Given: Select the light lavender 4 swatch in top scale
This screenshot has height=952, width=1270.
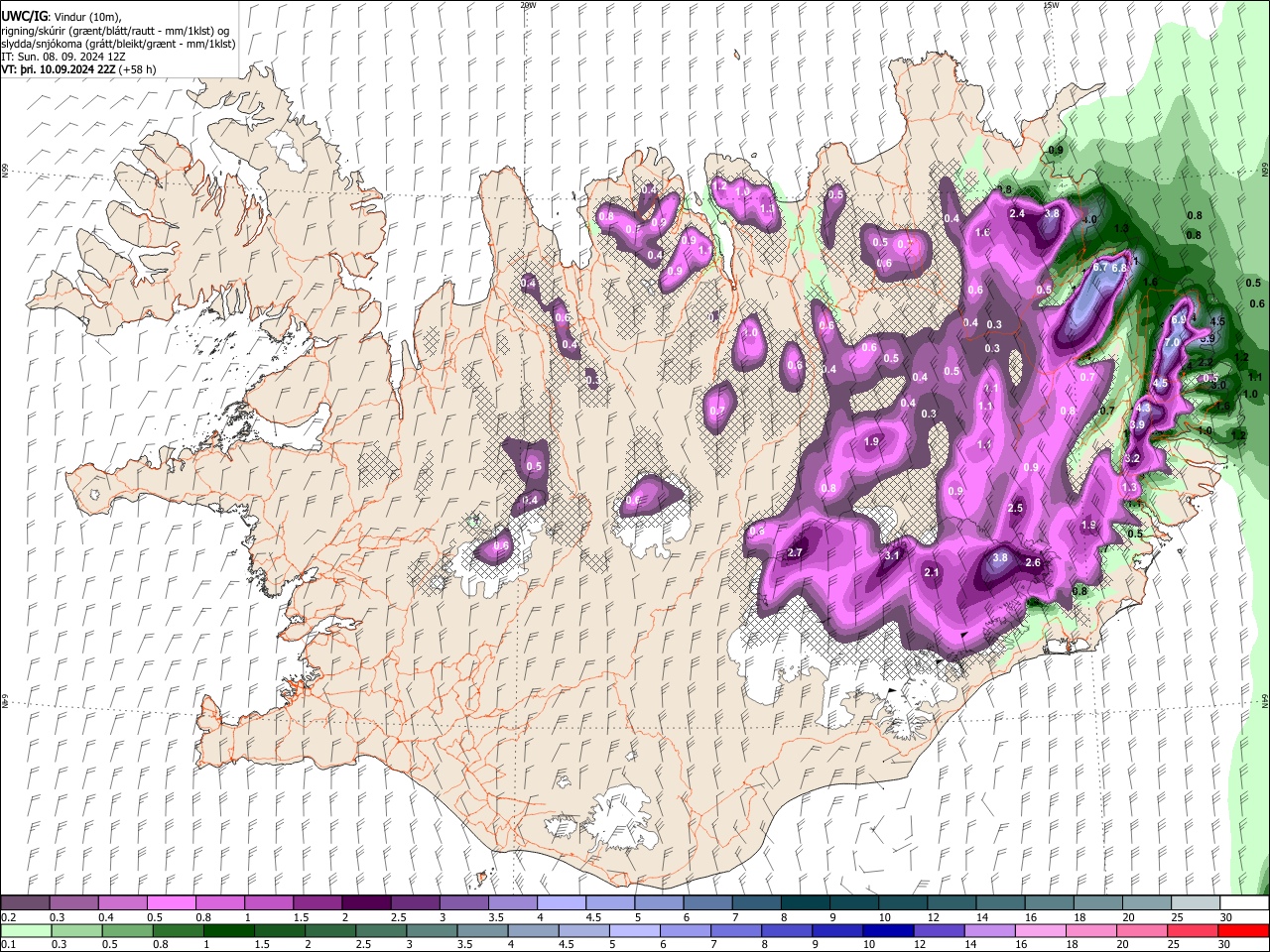Looking at the screenshot, I should coord(562,902).
